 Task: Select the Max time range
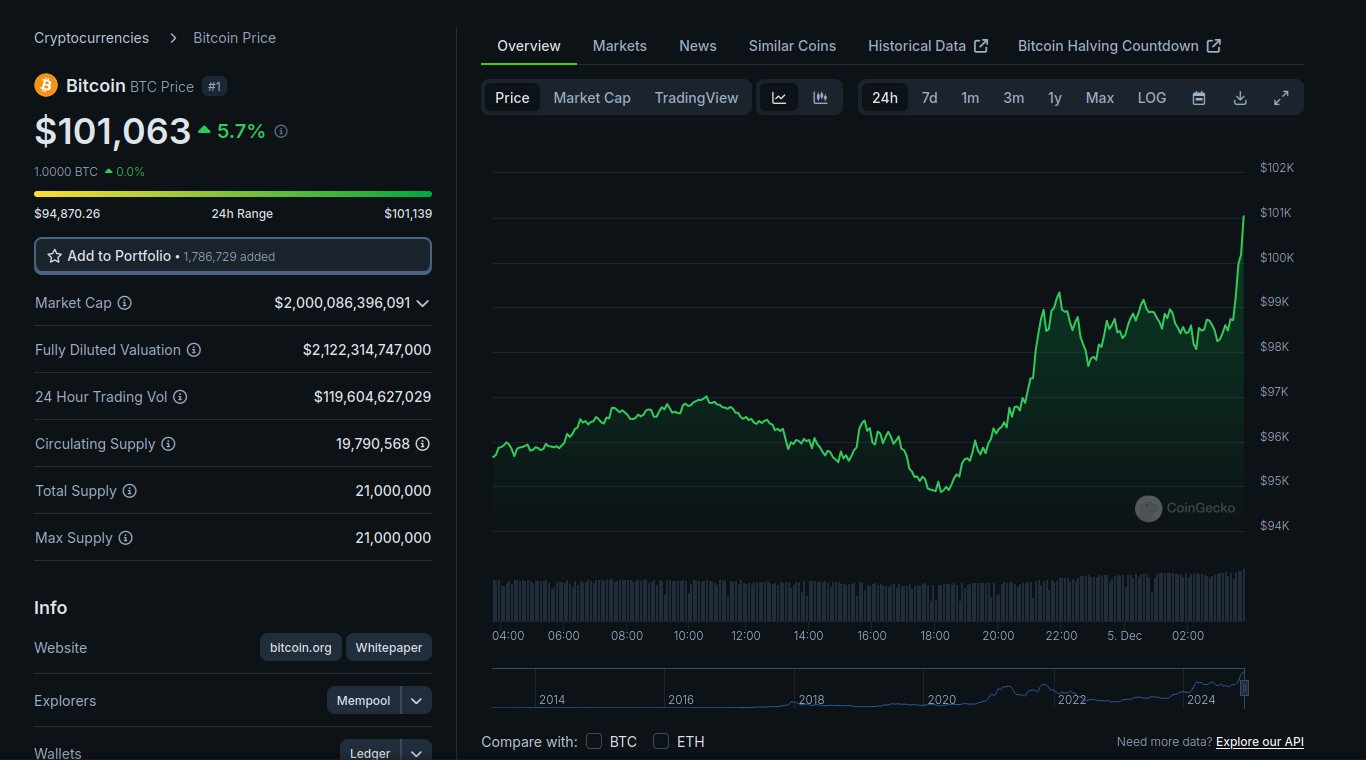(1100, 97)
